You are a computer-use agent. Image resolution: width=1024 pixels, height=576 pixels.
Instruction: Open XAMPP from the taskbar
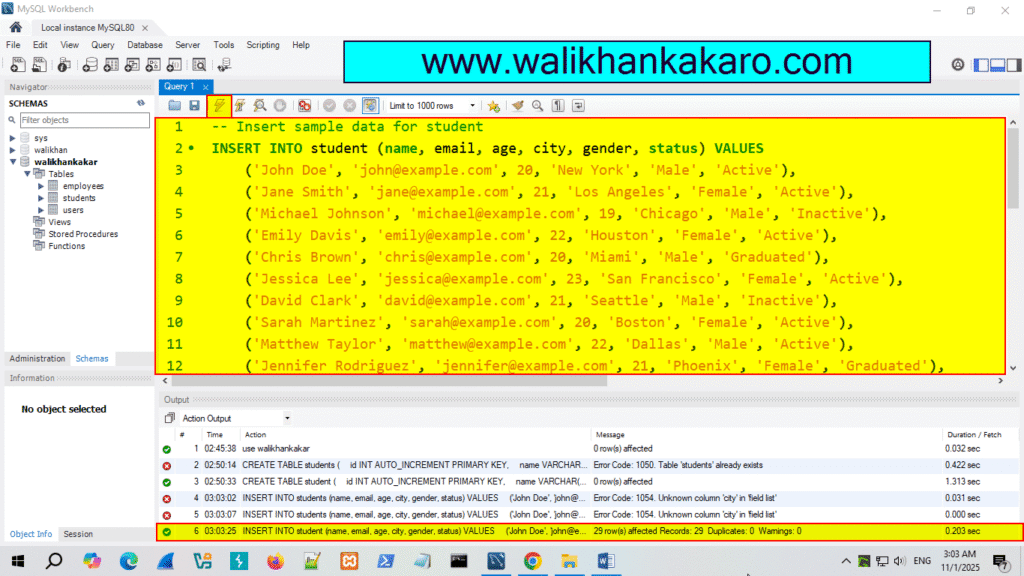(348, 561)
